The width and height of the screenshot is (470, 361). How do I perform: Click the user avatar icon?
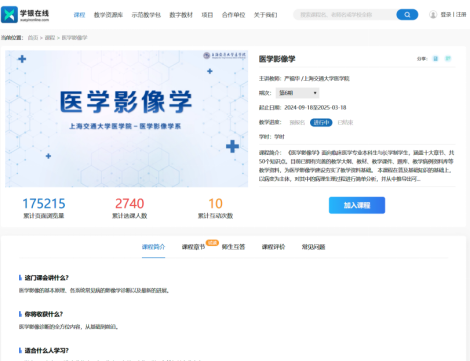[x=433, y=15]
